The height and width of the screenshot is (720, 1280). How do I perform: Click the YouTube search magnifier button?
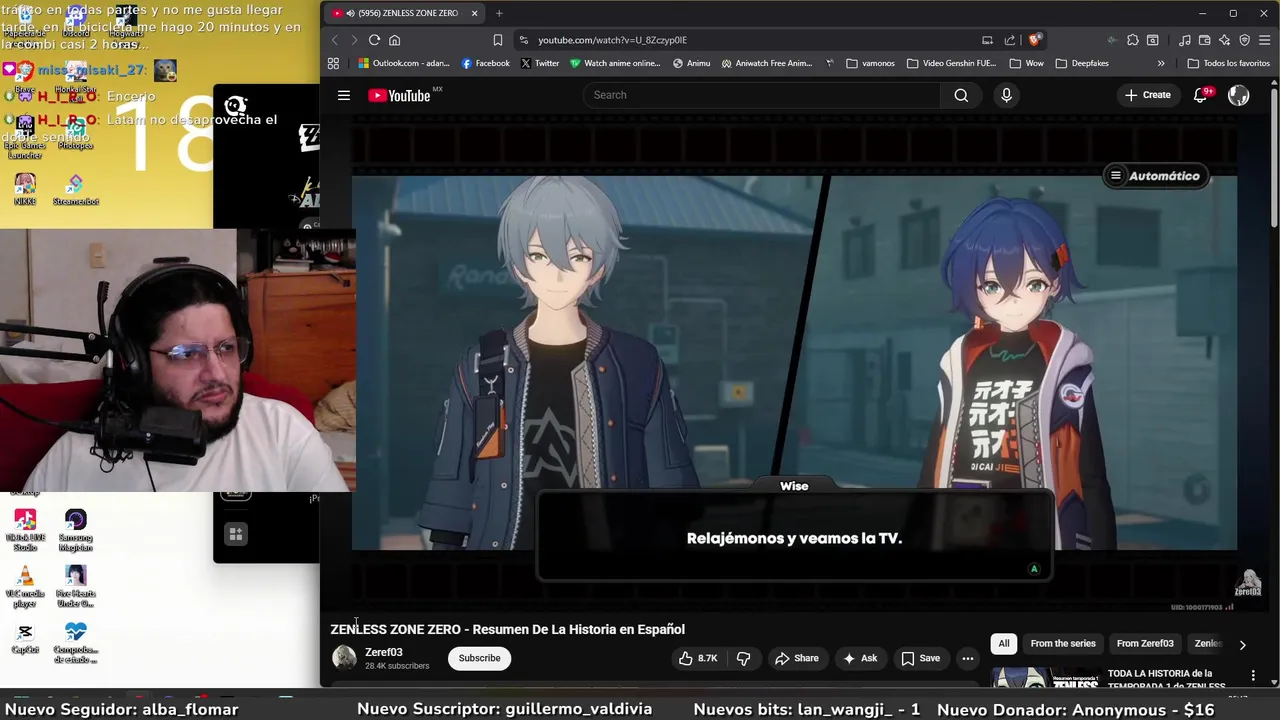[x=961, y=95]
